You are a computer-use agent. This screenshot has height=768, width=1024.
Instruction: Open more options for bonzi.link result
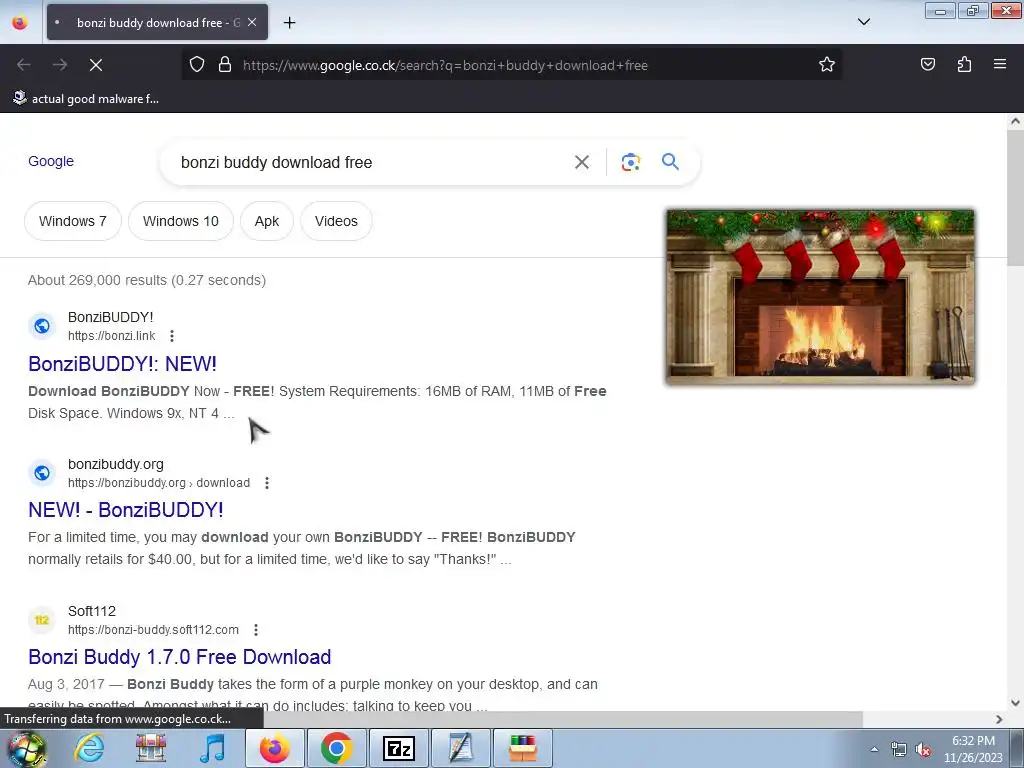[x=172, y=336]
